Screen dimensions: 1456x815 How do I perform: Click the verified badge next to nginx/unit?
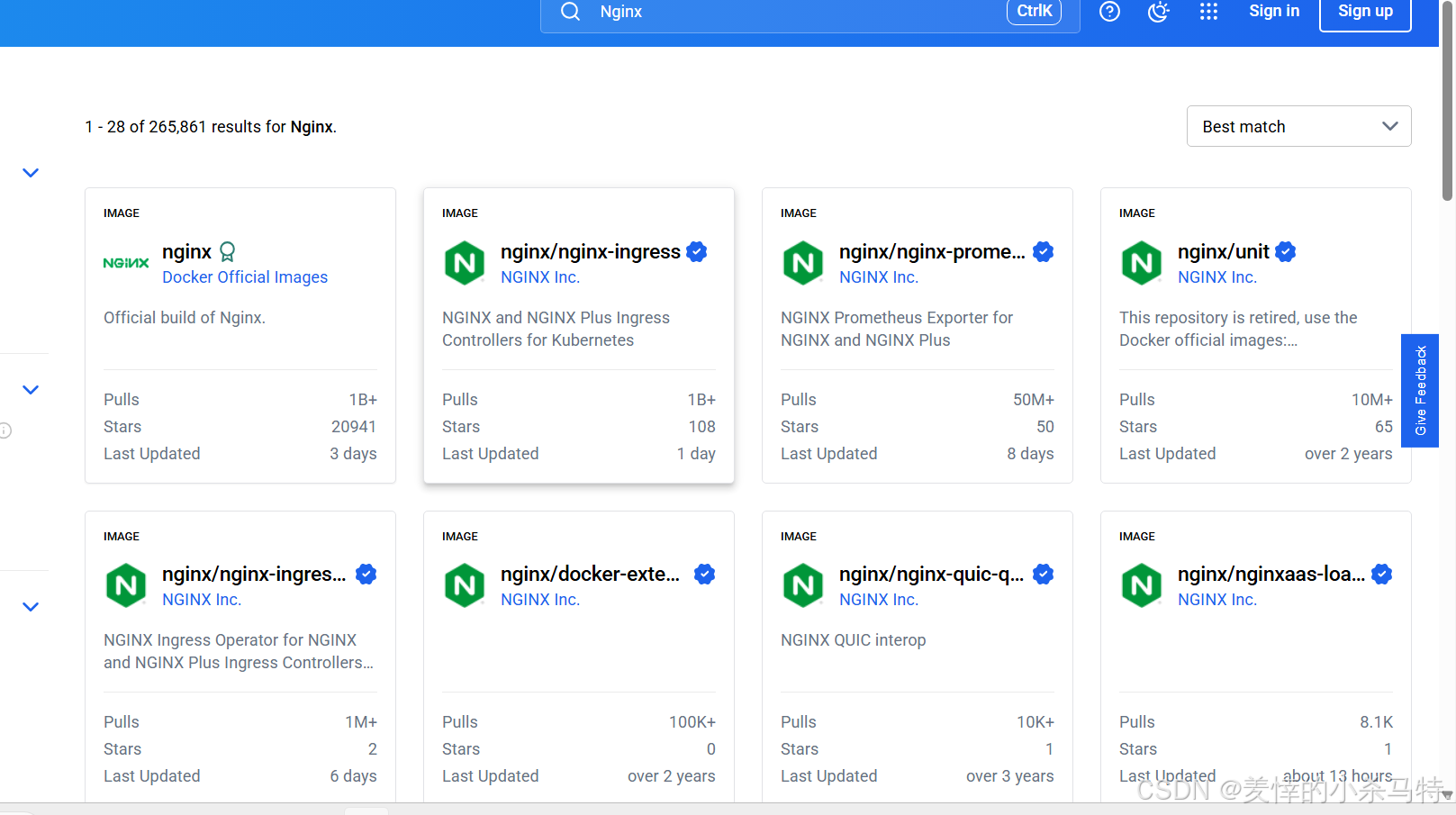tap(1286, 252)
